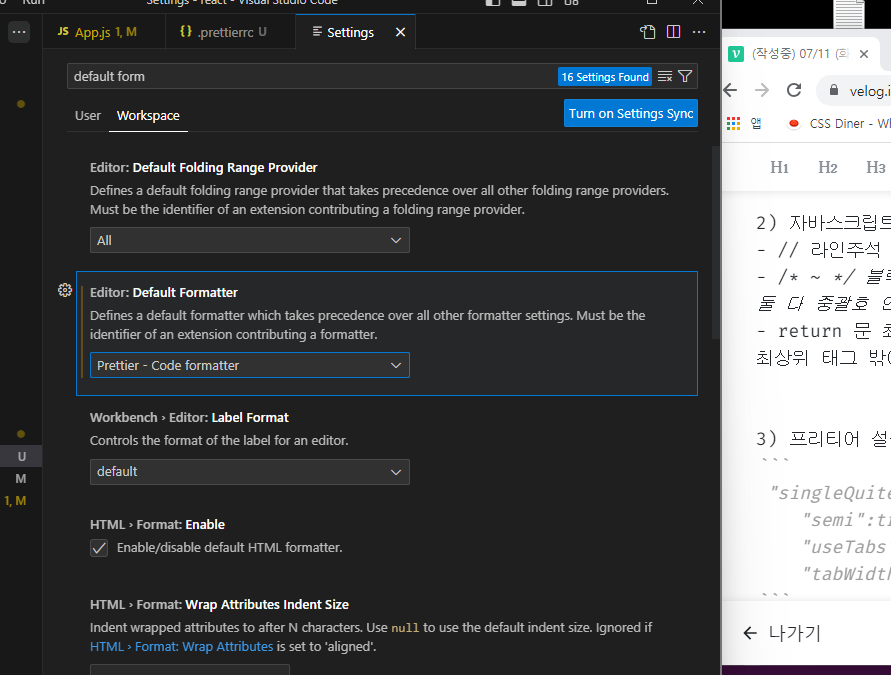Turn on Settings Sync
This screenshot has height=675, width=891.
click(x=631, y=113)
